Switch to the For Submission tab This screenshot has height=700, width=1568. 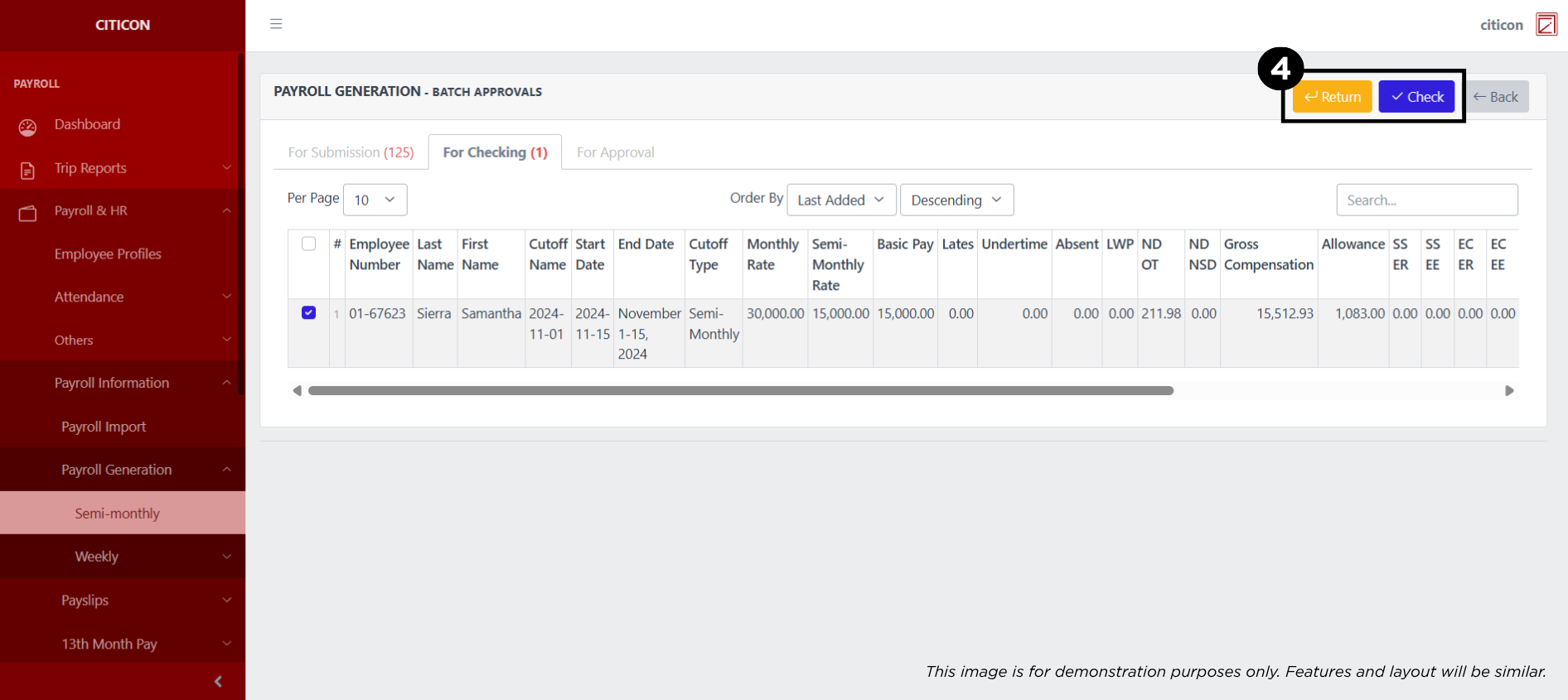tap(351, 152)
